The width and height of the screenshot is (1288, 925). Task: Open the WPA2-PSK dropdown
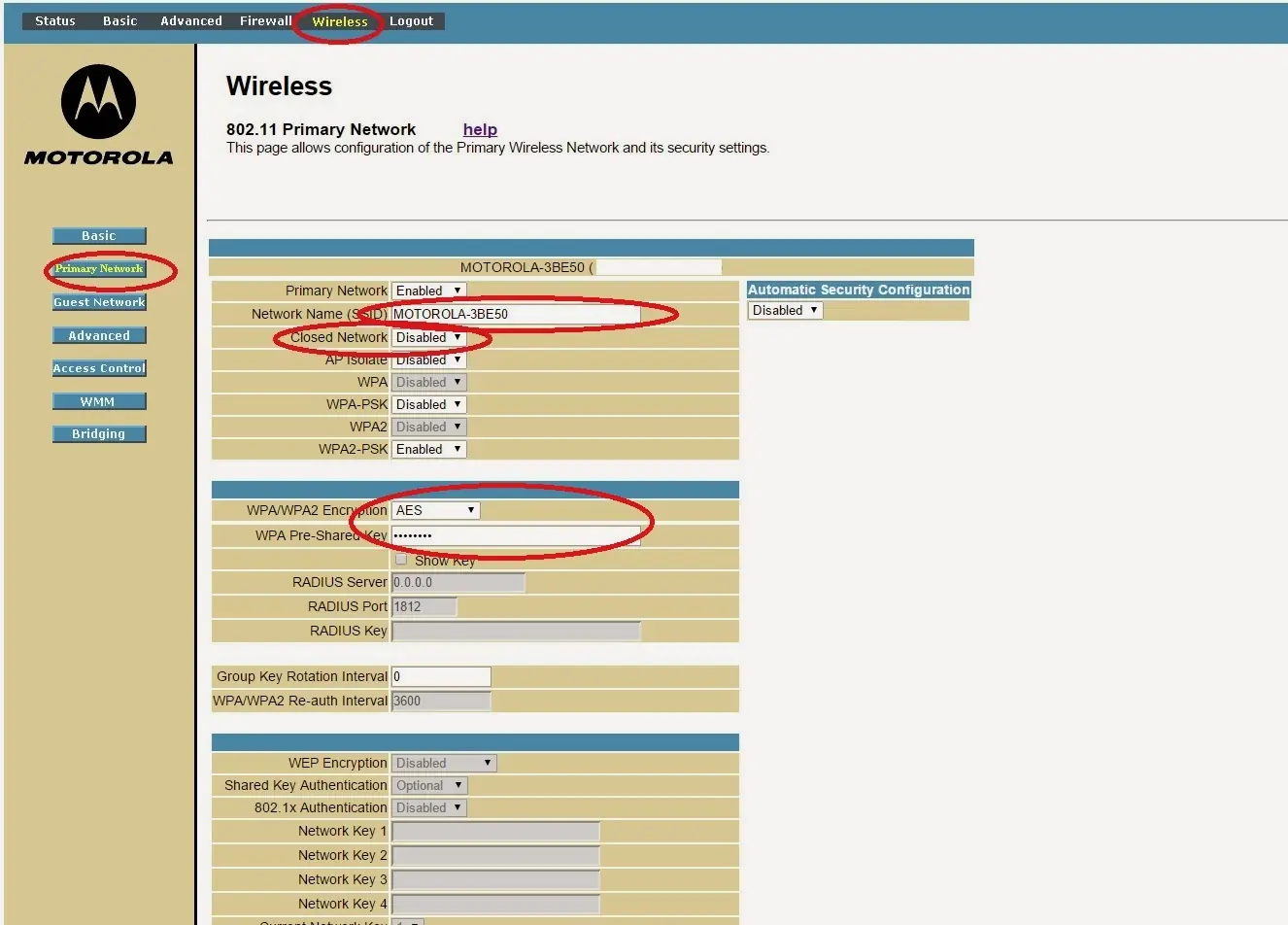pos(428,449)
